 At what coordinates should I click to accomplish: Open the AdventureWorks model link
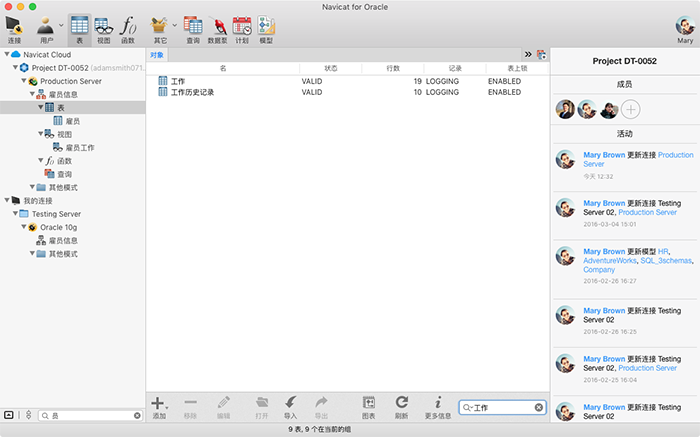point(610,261)
